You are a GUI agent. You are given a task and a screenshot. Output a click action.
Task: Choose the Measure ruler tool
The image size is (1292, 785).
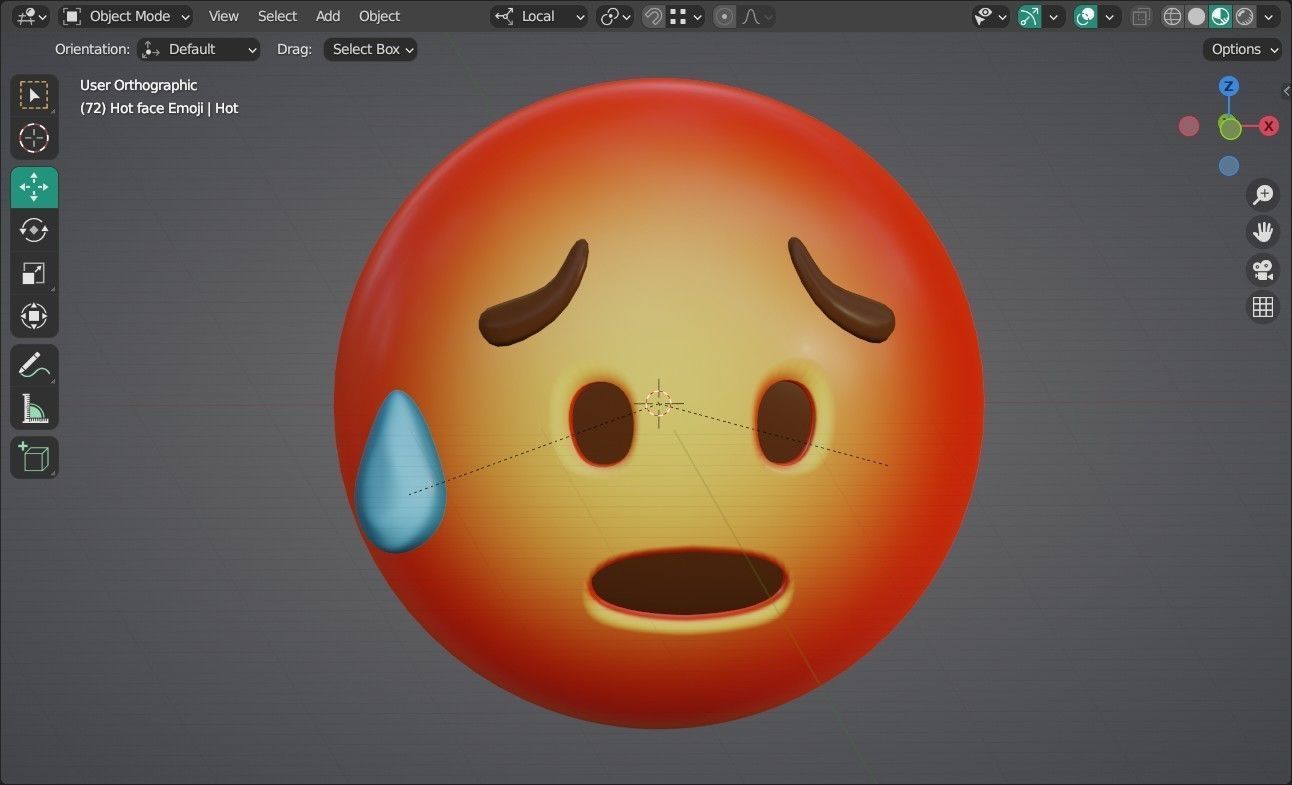tap(34, 408)
